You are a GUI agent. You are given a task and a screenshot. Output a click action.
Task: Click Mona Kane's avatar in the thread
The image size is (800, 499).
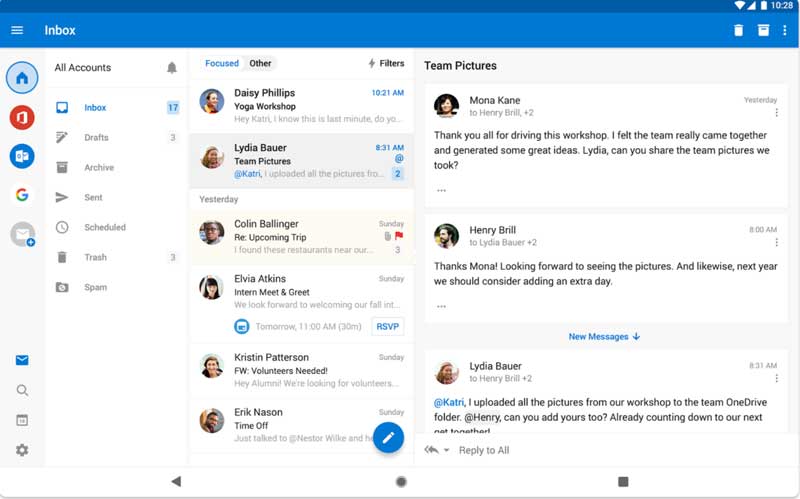coord(446,106)
